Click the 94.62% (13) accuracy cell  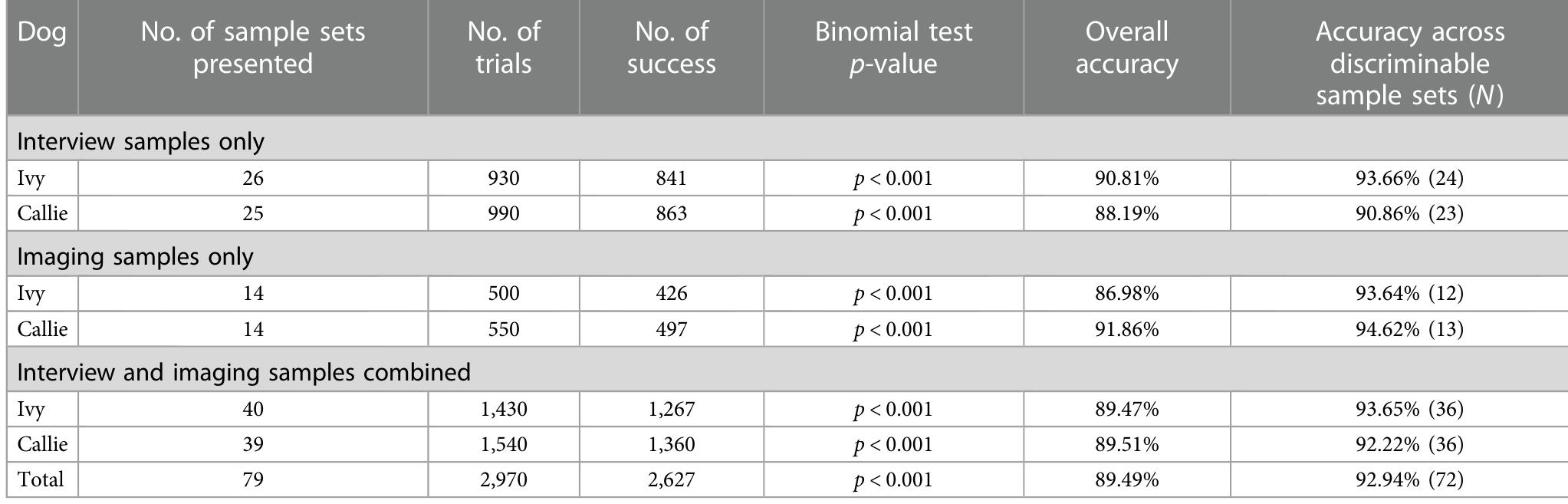[1409, 329]
